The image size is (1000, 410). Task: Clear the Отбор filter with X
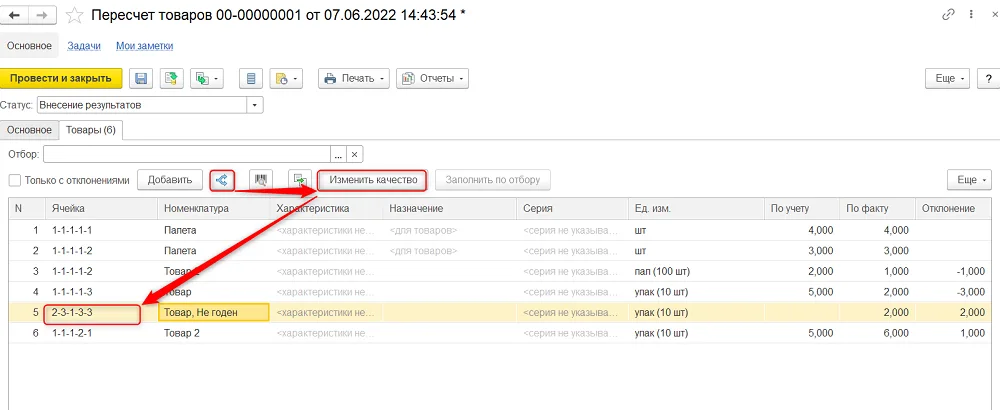pos(355,154)
